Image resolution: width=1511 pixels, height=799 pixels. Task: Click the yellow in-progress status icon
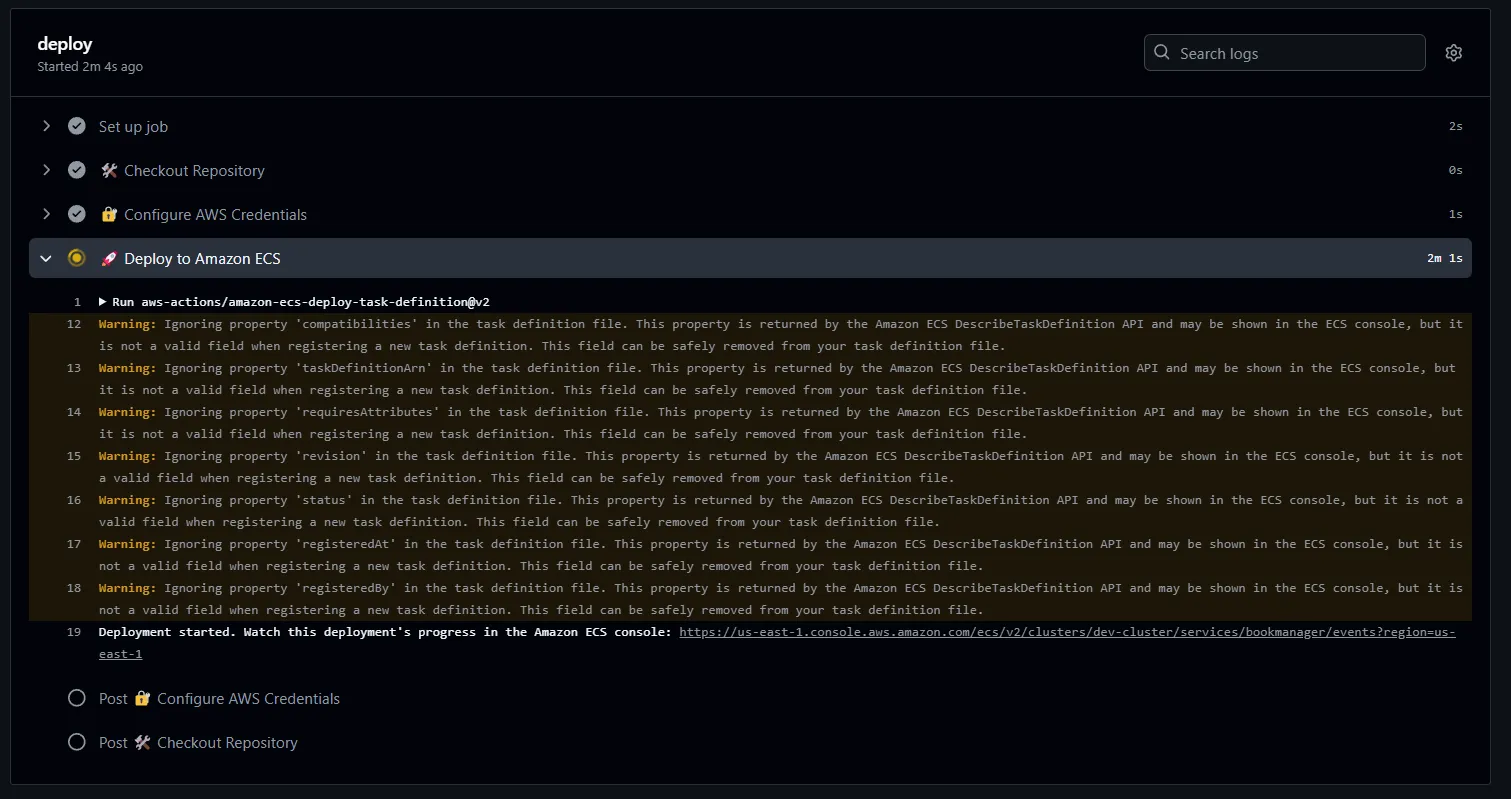point(76,258)
